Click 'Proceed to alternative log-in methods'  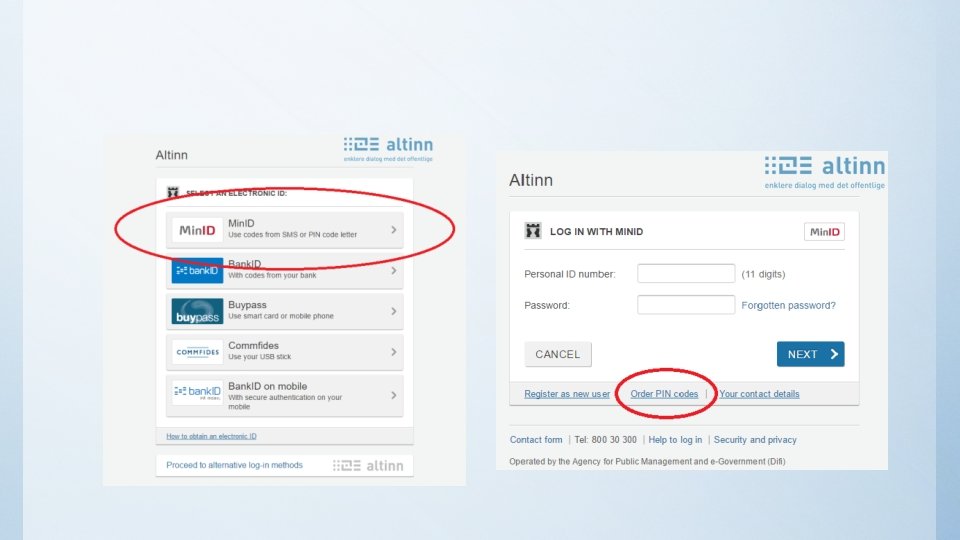pyautogui.click(x=234, y=465)
